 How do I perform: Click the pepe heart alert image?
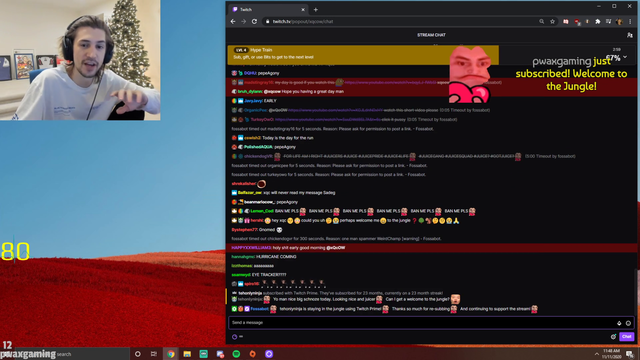tap(469, 74)
